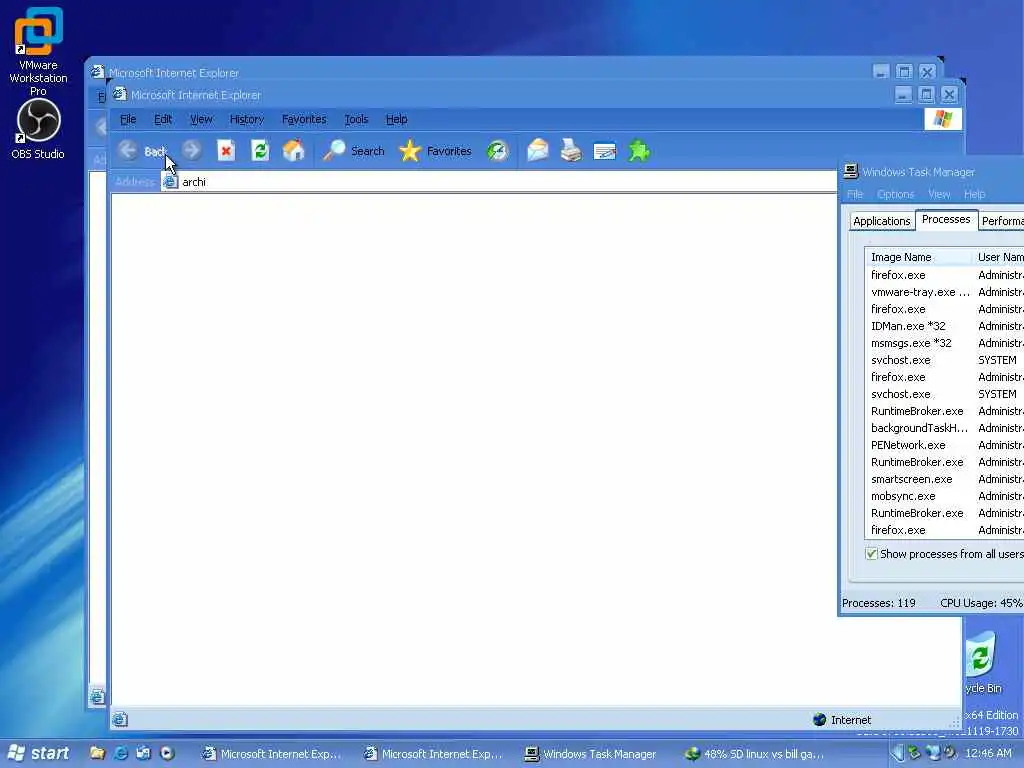Viewport: 1024px width, 768px height.
Task: Open the File menu in Internet Explorer
Action: (x=128, y=119)
